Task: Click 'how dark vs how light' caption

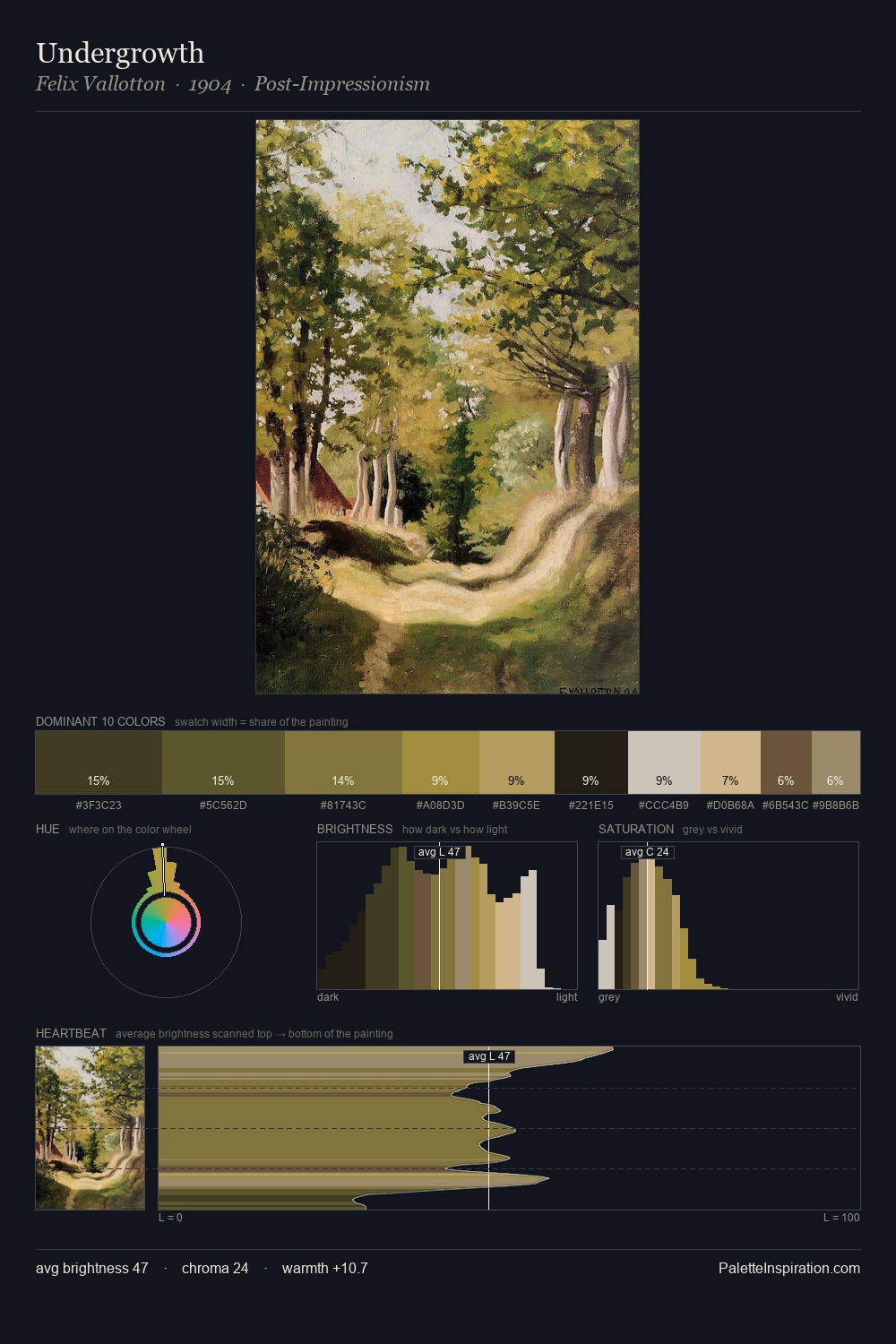Action: [455, 830]
